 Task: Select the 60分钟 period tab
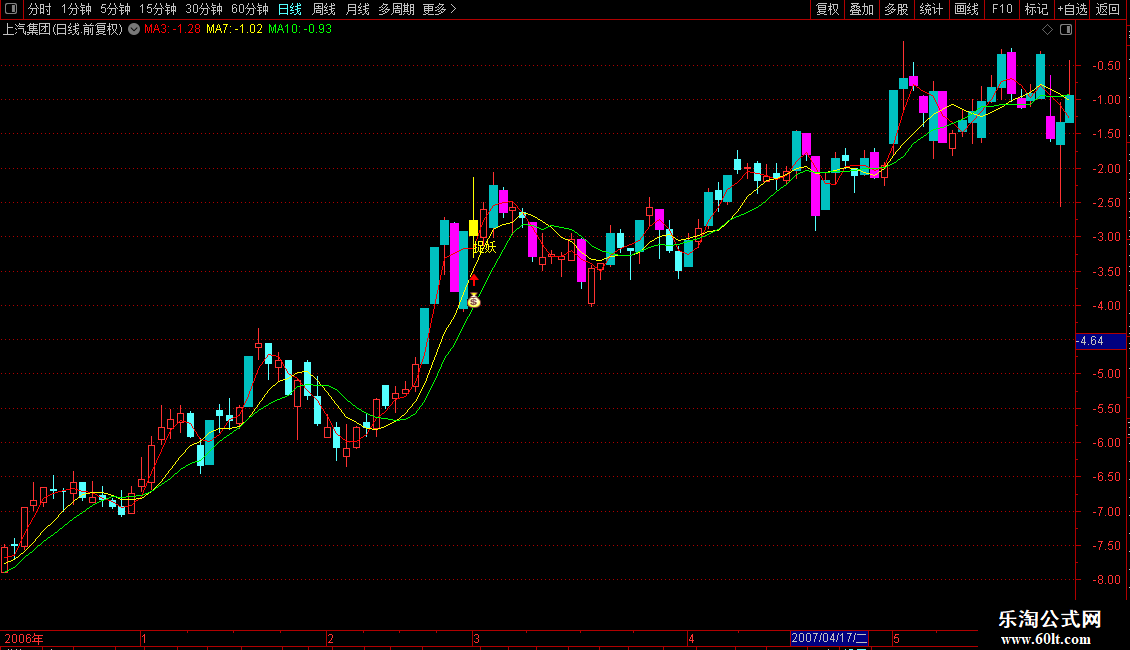(x=249, y=9)
